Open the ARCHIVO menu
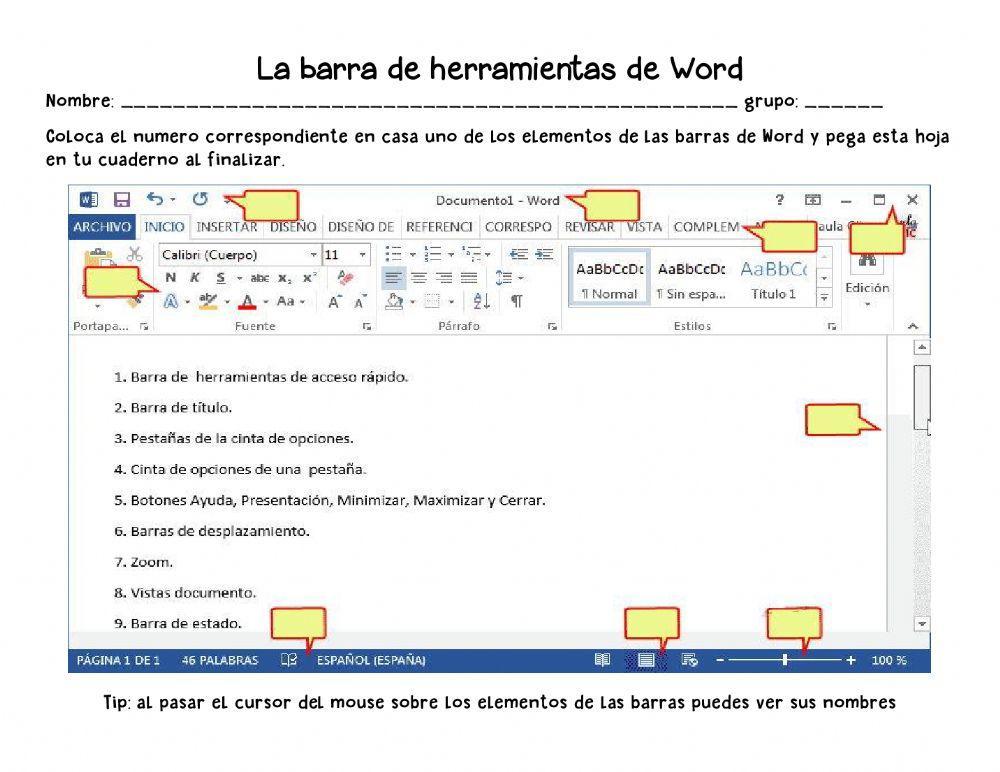This screenshot has width=1000, height=772. [102, 227]
